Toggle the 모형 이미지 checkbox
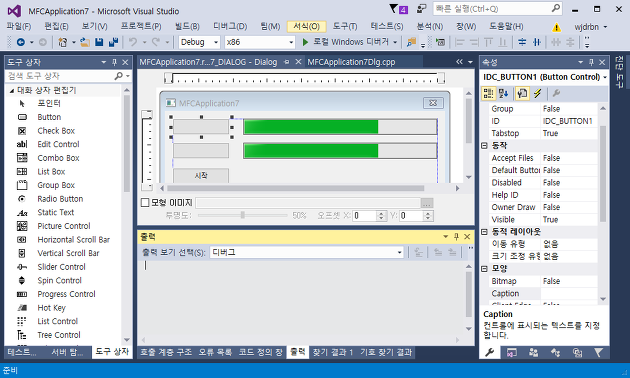Viewport: 630px width, 378px height. click(145, 203)
